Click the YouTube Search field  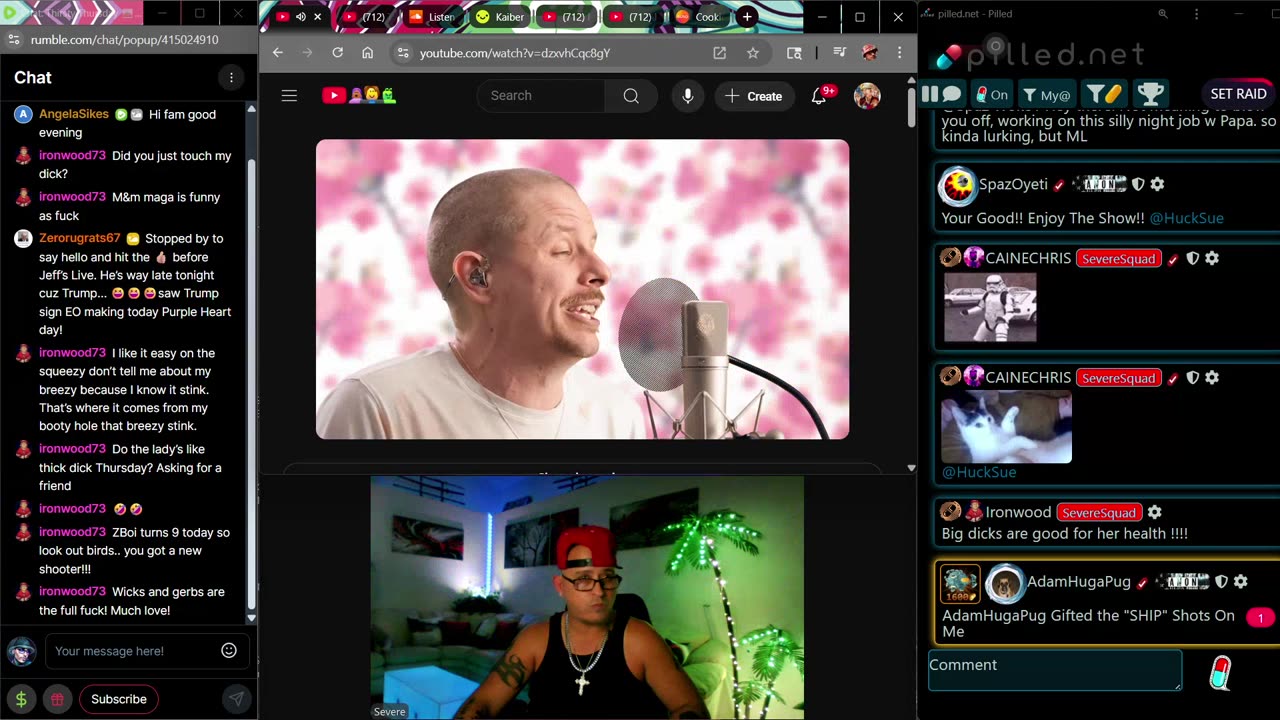coord(541,96)
